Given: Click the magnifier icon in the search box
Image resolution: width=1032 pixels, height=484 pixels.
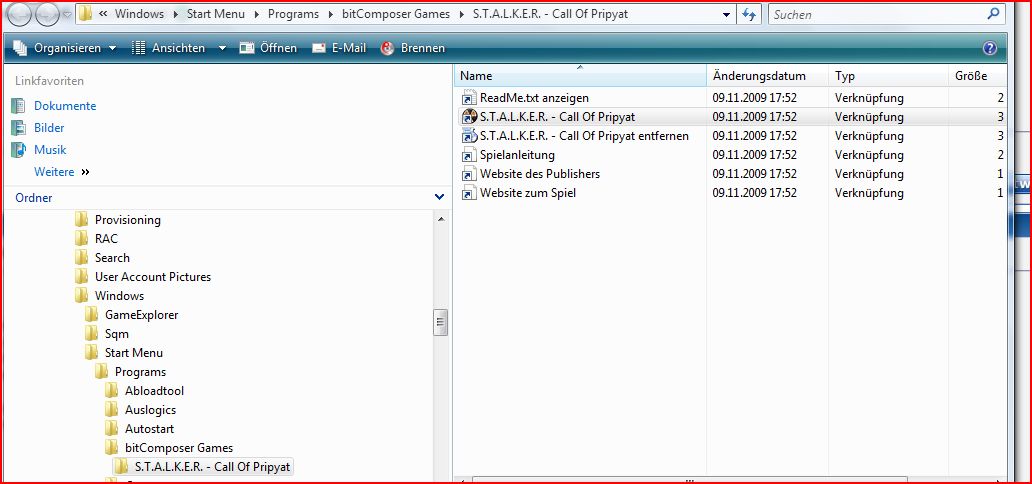Looking at the screenshot, I should pos(994,14).
